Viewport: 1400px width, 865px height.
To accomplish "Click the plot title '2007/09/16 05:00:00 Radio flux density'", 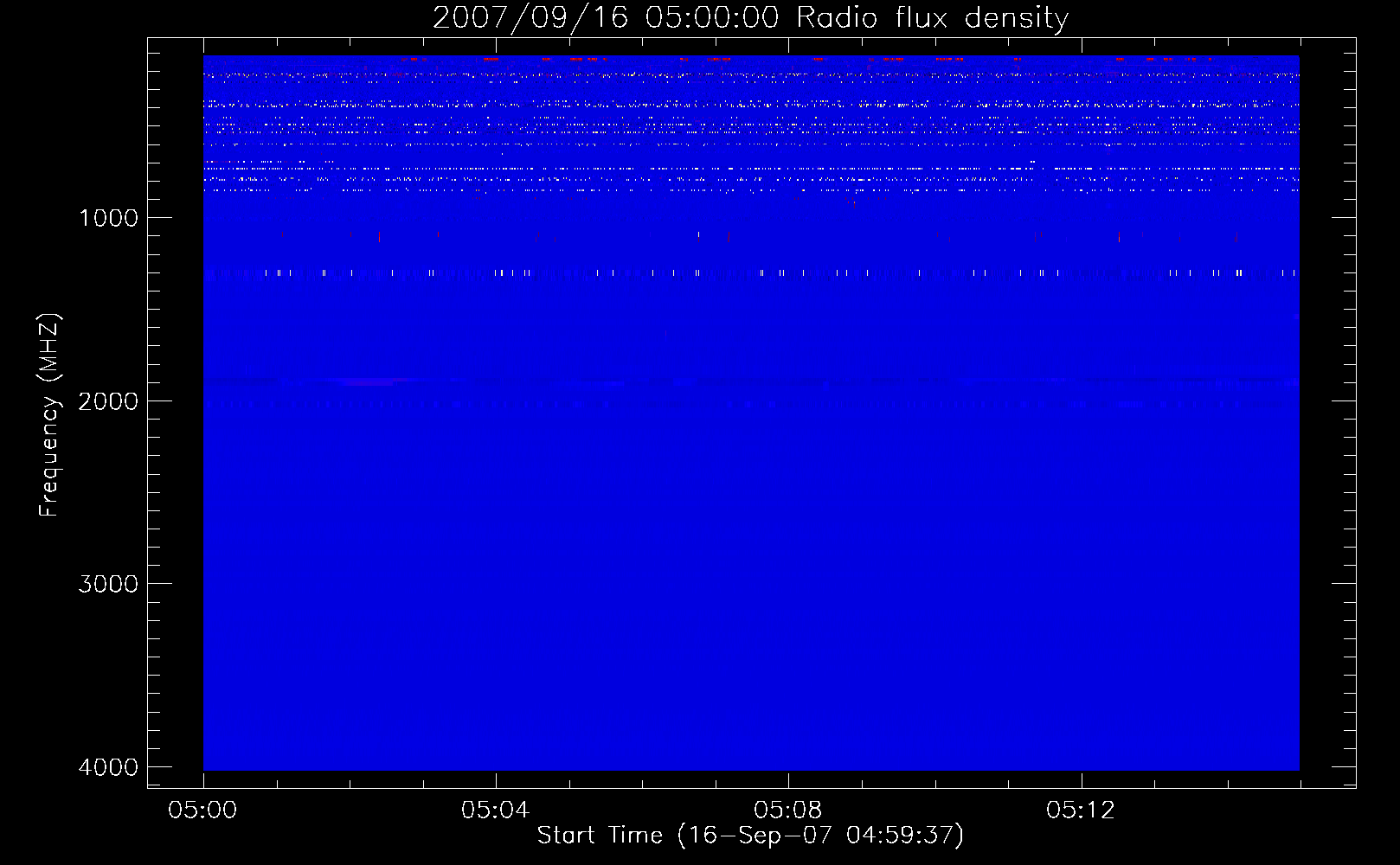I will (750, 17).
